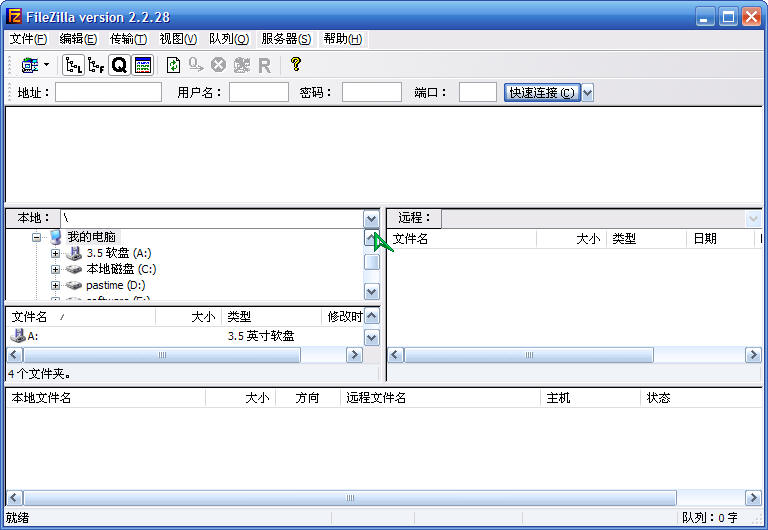
Task: Click local file list scroll up arrow
Action: point(372,316)
